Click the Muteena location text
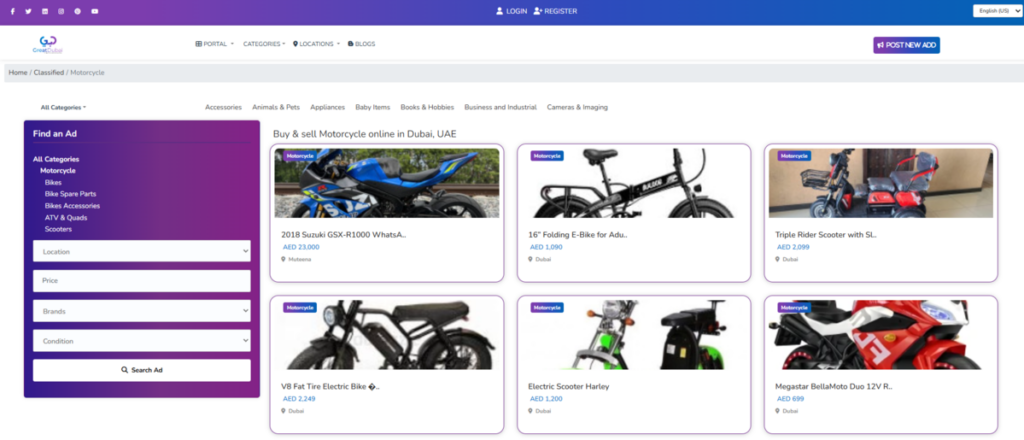 pos(300,259)
